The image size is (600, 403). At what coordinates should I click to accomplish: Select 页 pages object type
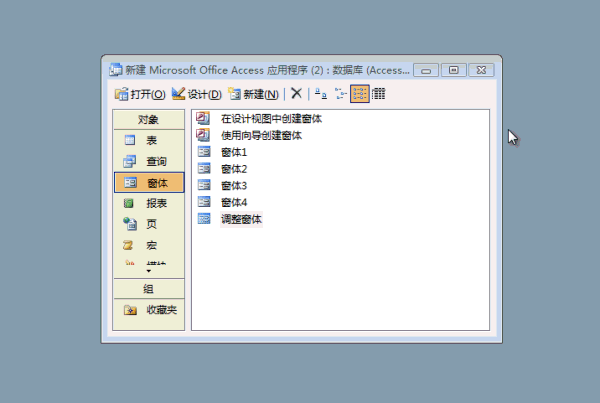tap(149, 224)
